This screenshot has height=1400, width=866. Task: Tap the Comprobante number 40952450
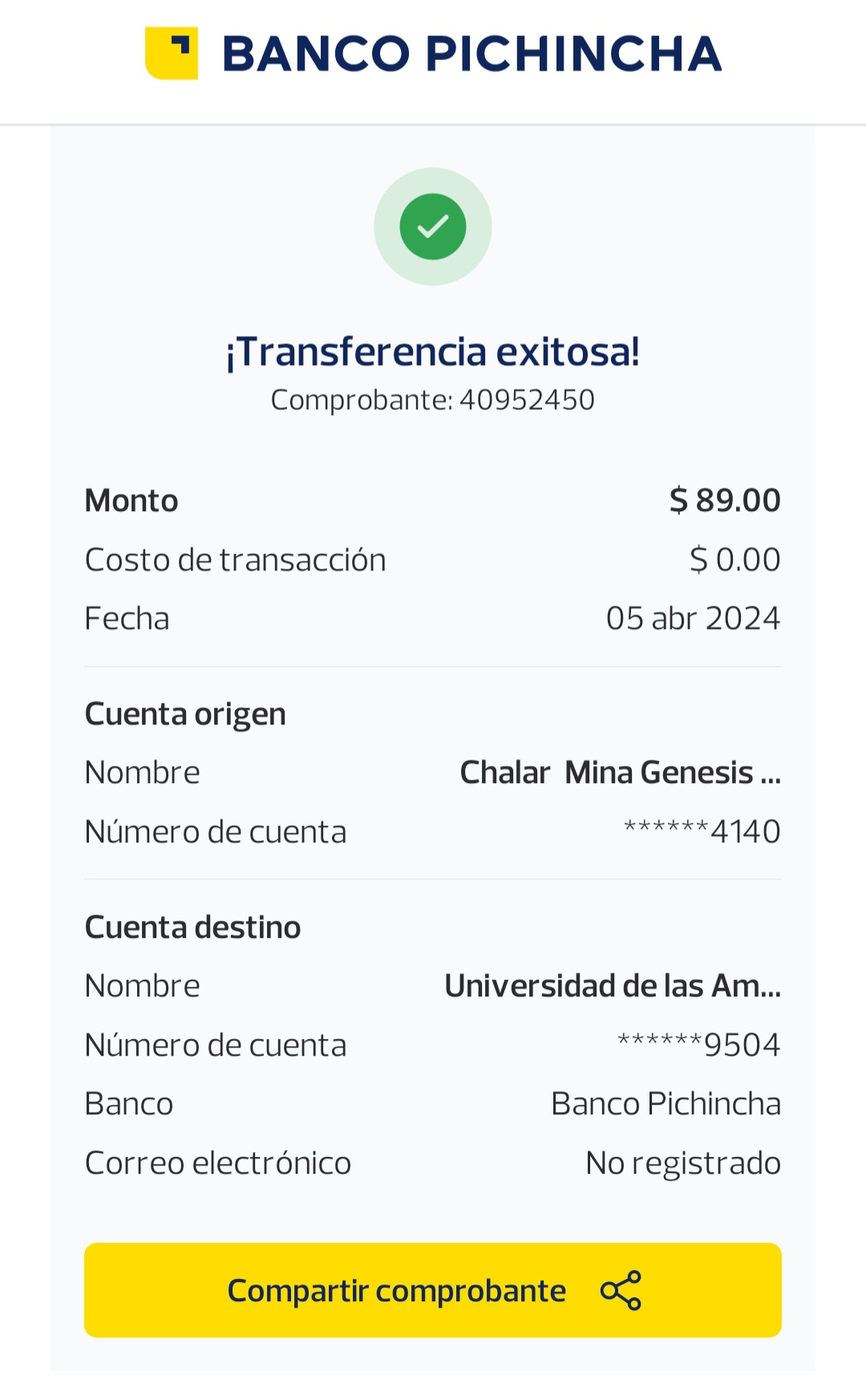pos(526,400)
